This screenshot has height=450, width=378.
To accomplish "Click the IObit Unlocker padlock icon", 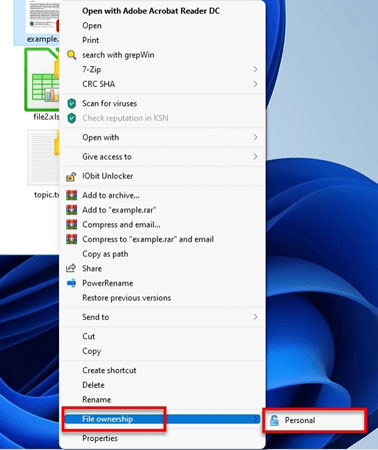I will [71, 176].
